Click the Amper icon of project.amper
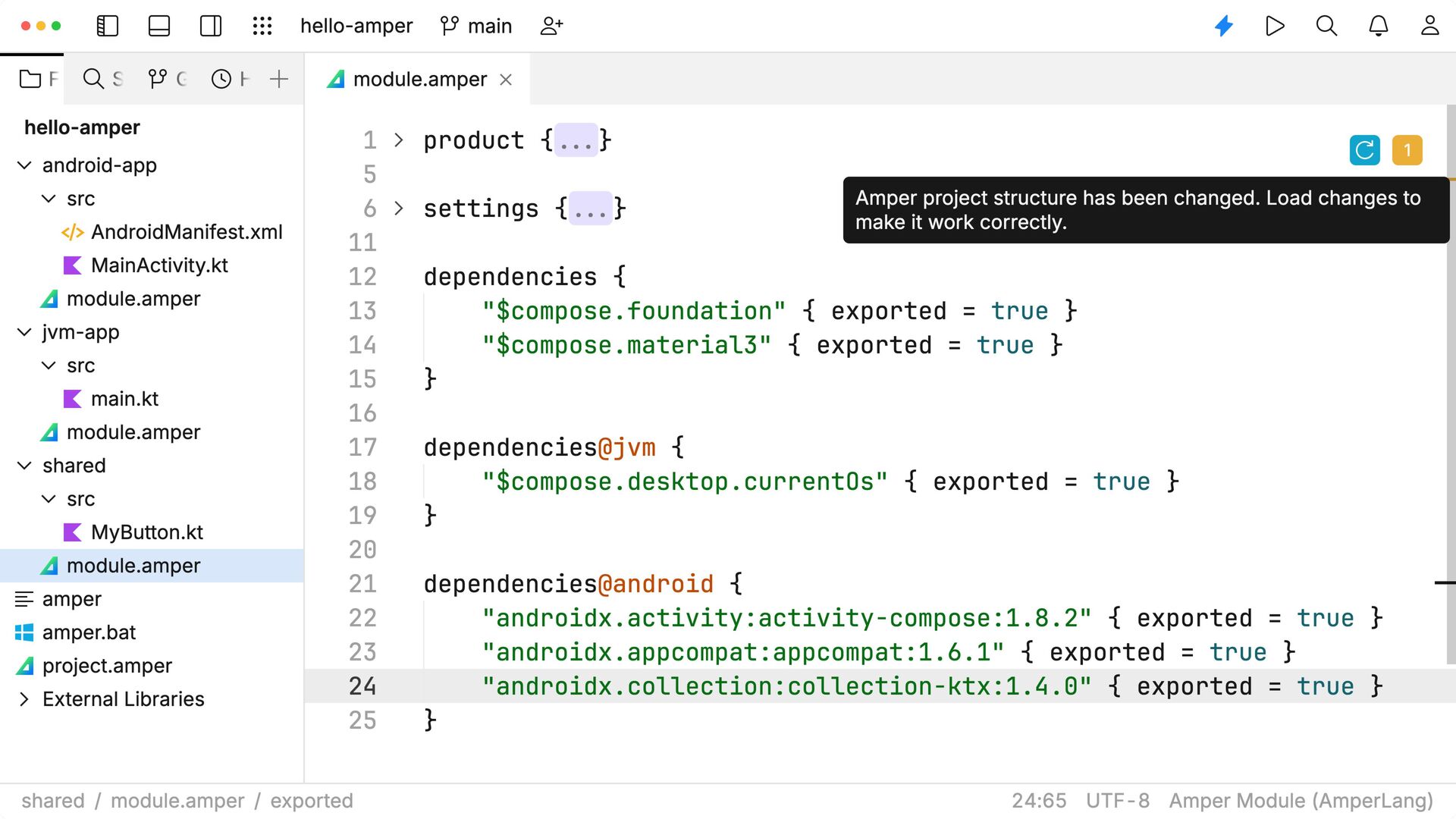 24,666
